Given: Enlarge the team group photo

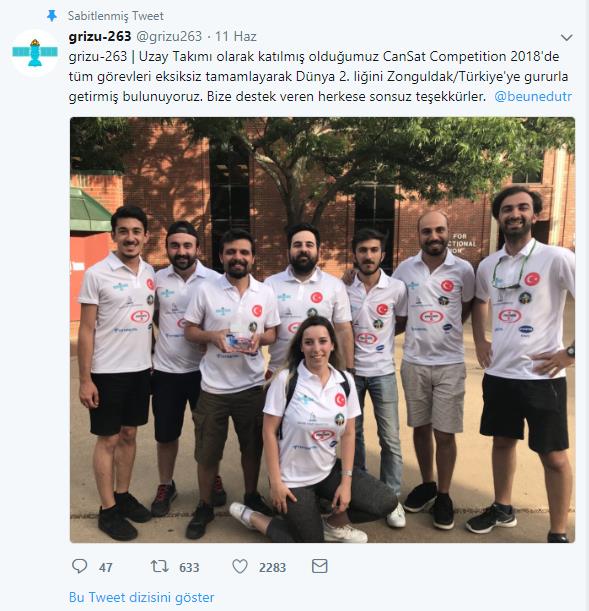Looking at the screenshot, I should 322,330.
